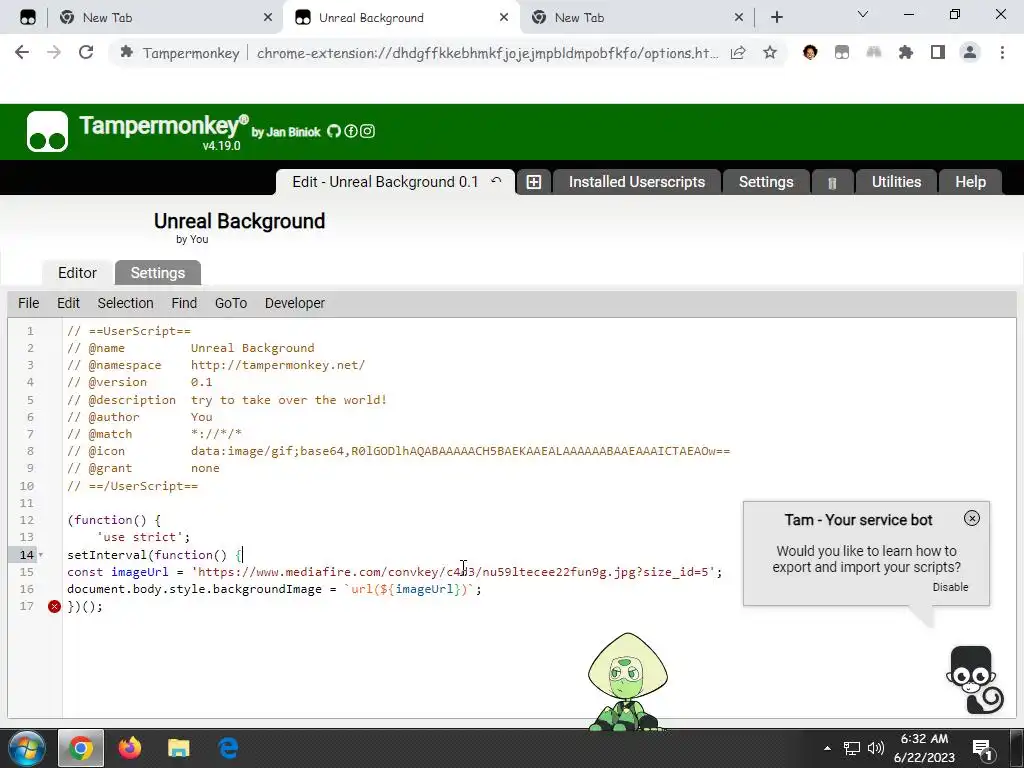Share this page icon in address bar
This screenshot has height=768, width=1024.
click(x=738, y=53)
